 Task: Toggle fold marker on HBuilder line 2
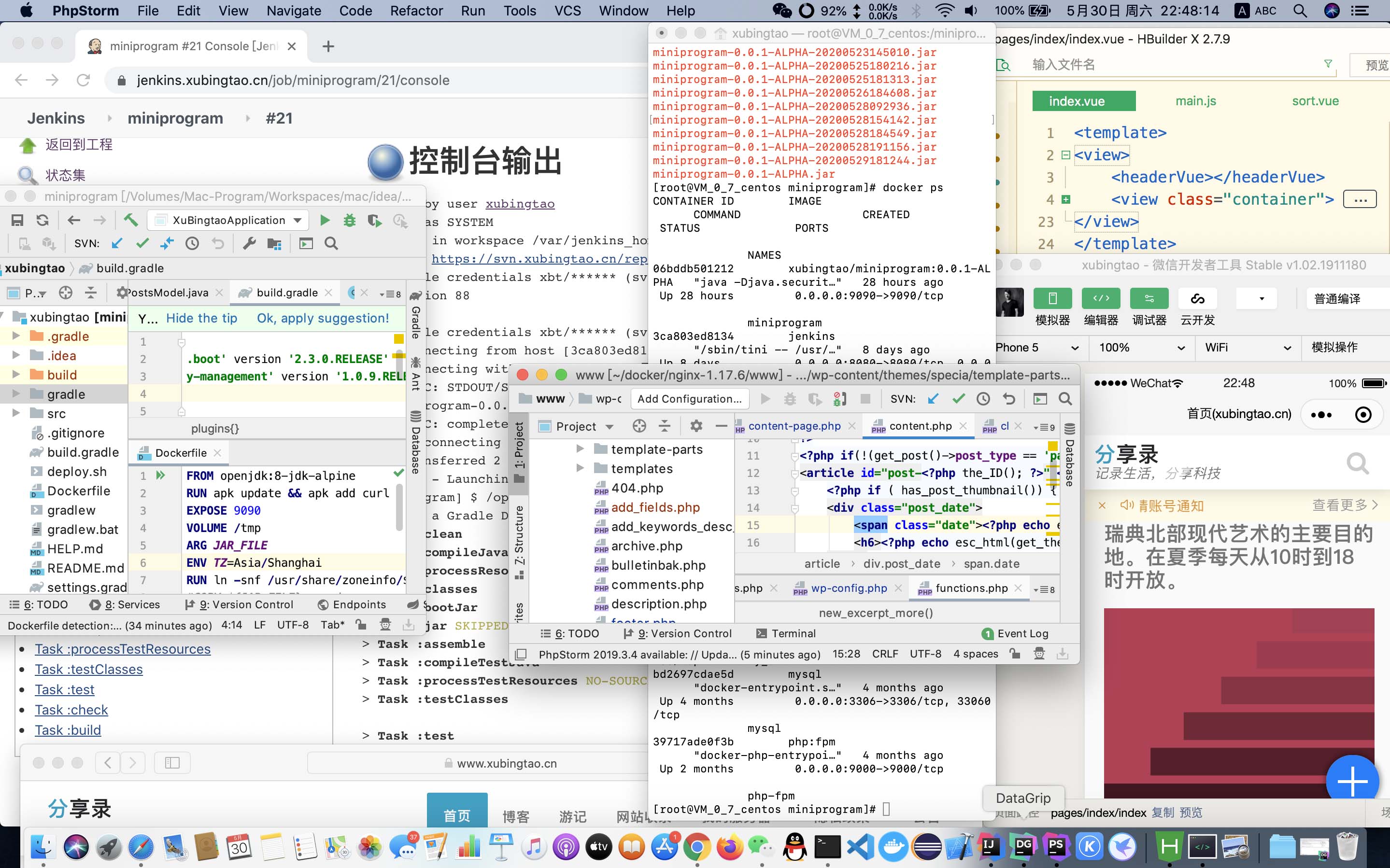coord(1065,155)
